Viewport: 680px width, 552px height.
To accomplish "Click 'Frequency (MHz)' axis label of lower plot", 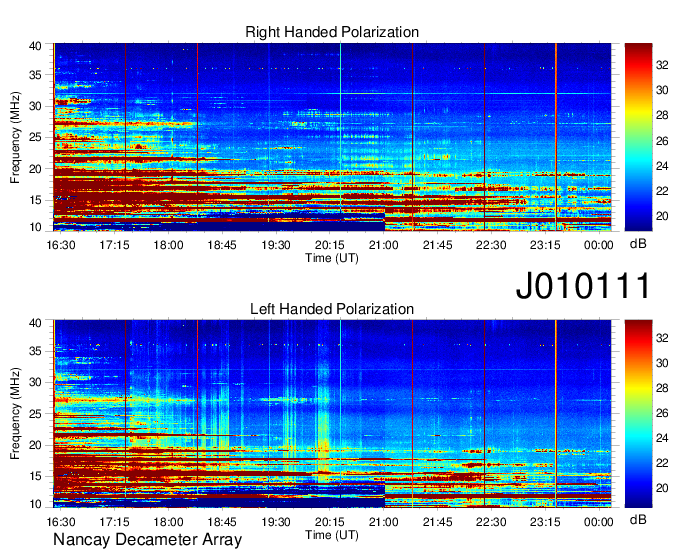I will tap(16, 414).
